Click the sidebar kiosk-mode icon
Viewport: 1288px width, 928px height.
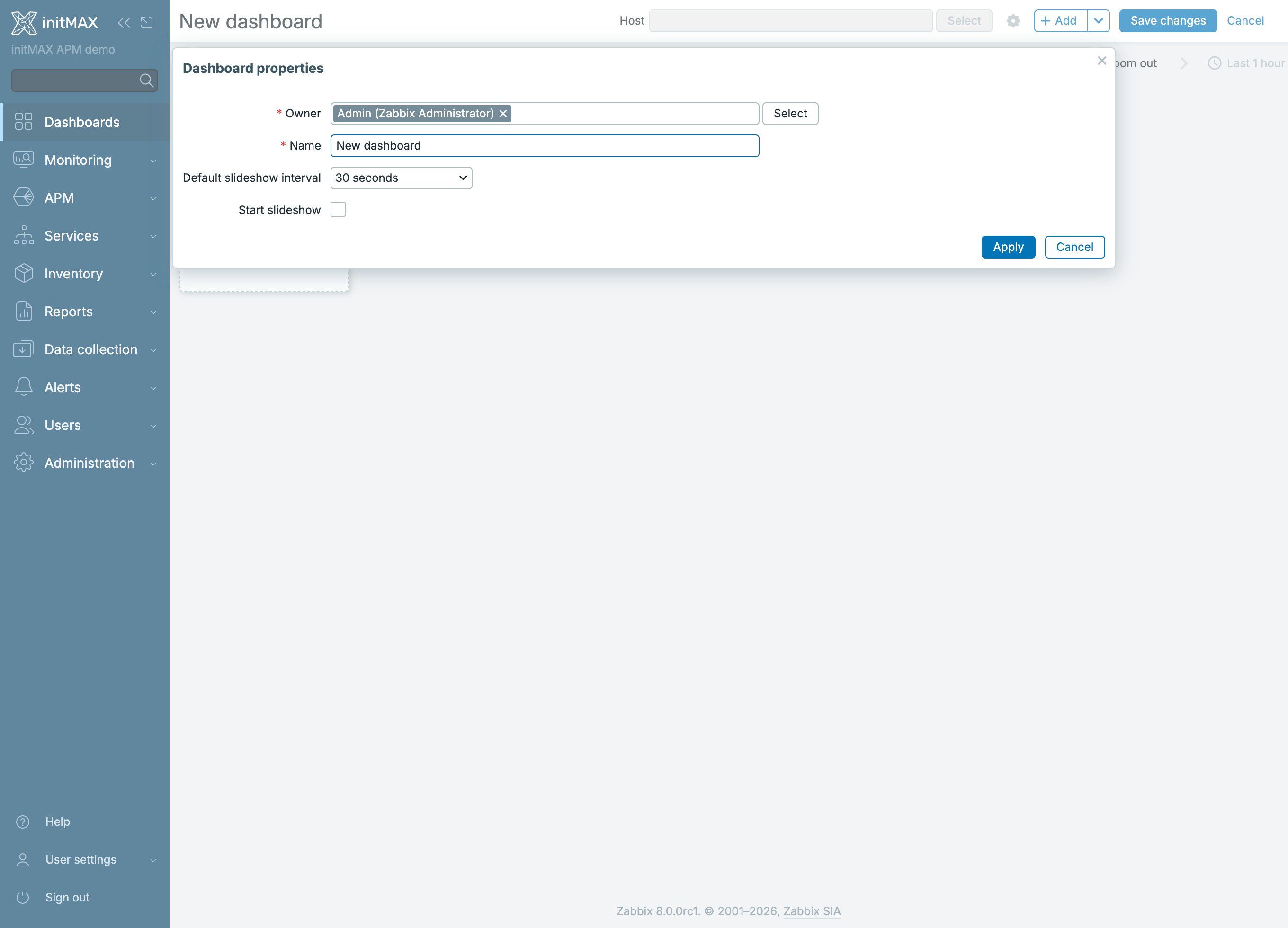click(147, 23)
